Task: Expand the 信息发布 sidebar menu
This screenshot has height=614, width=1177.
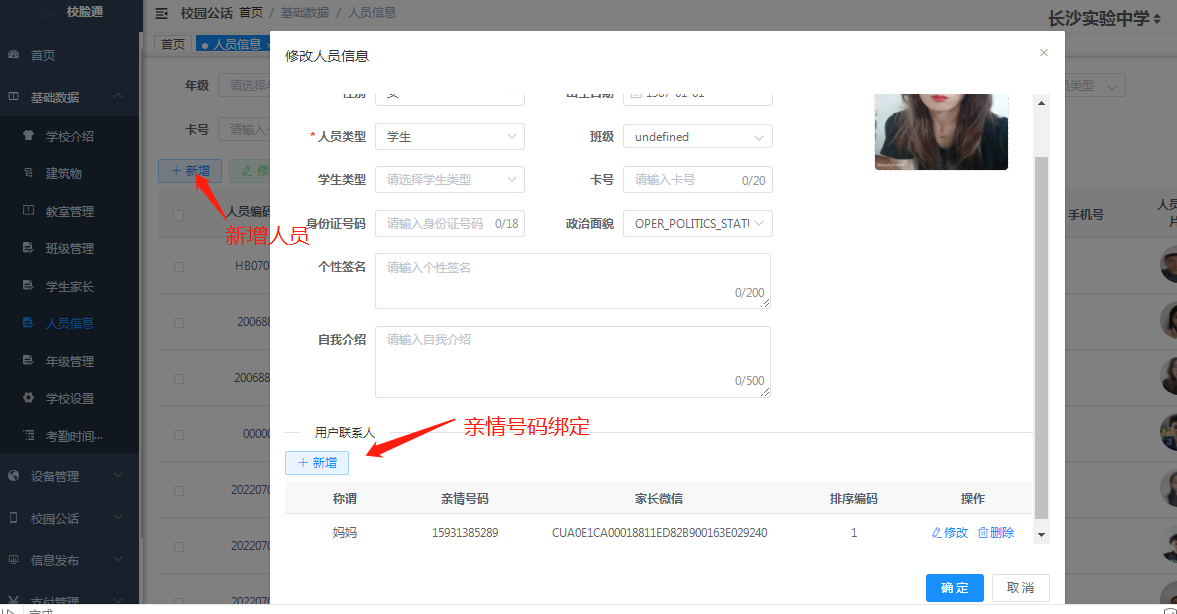Action: 69,560
